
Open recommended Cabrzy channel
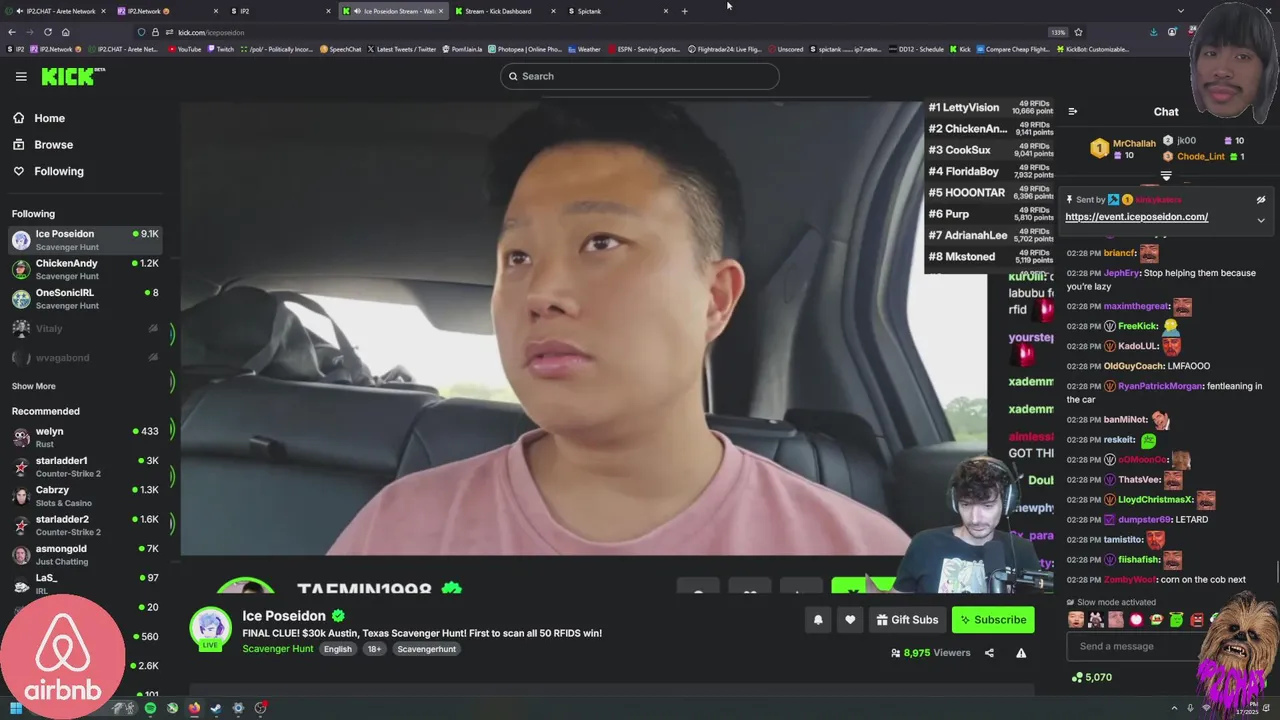click(x=85, y=496)
